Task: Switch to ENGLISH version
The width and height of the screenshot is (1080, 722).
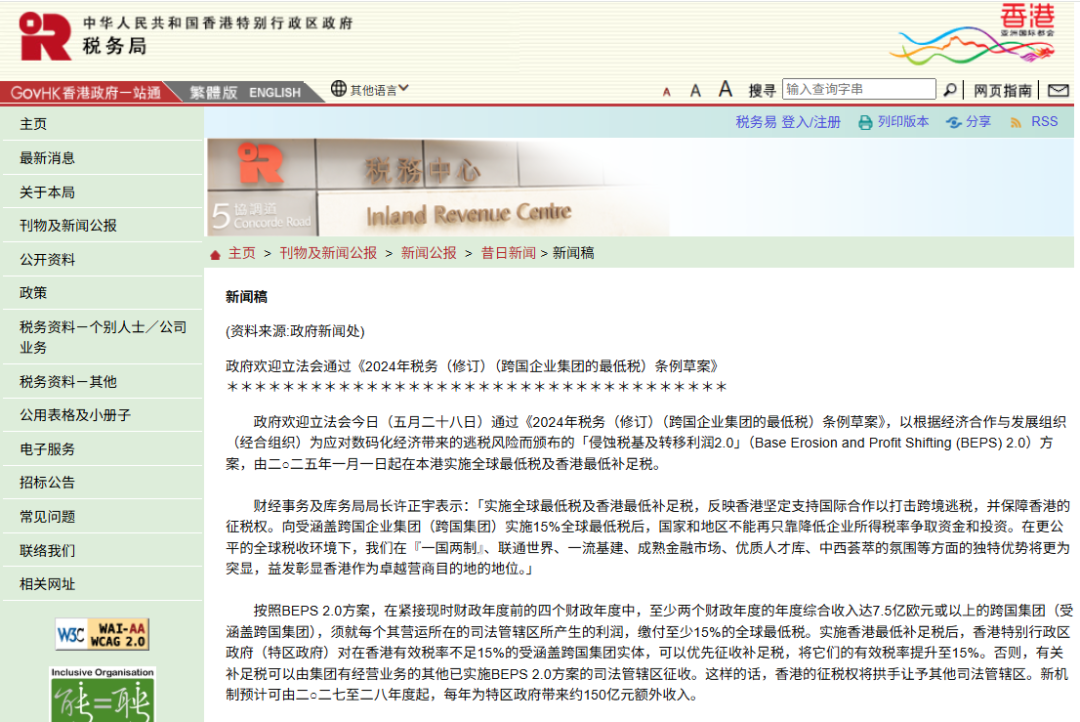Action: (x=275, y=92)
